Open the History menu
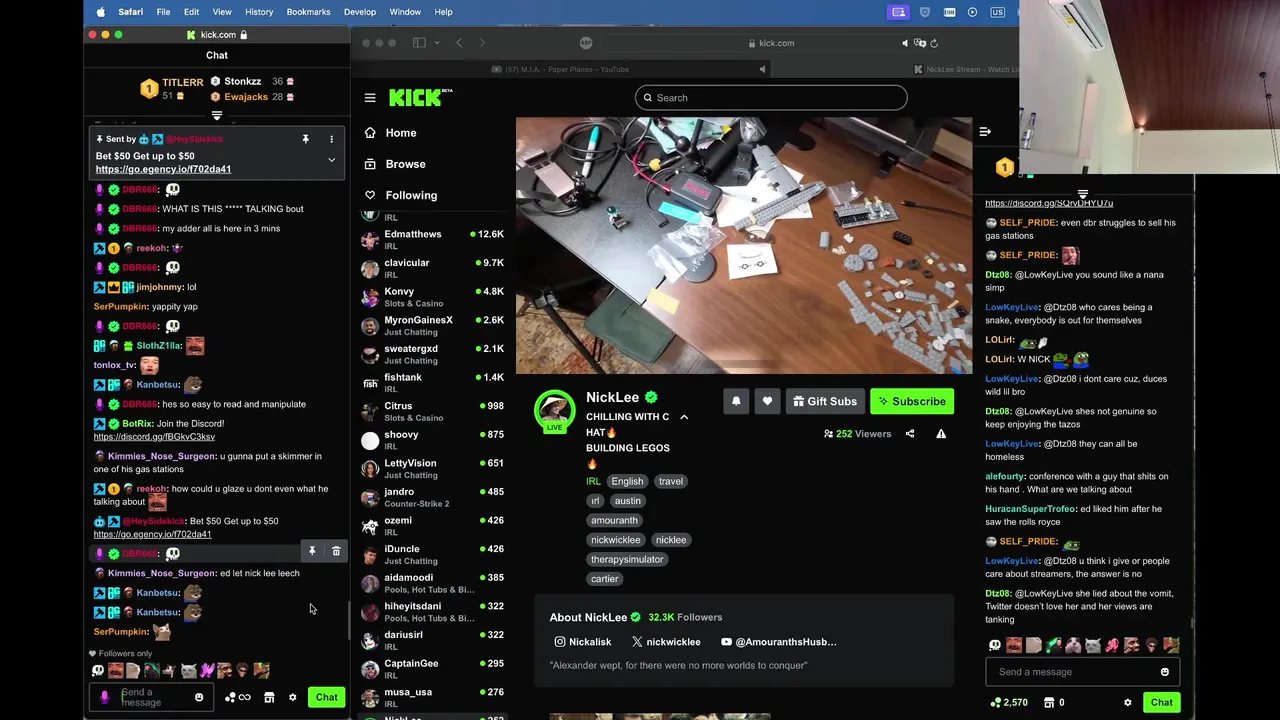 coord(259,12)
